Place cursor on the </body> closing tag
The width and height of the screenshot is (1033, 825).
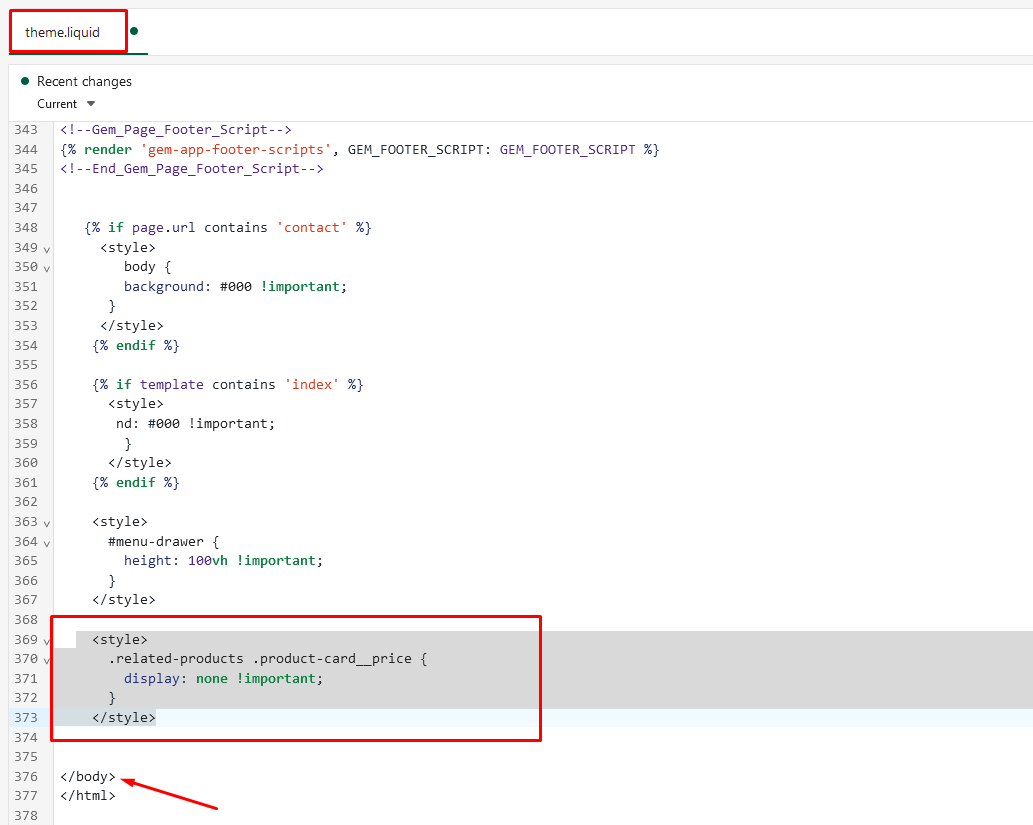pyautogui.click(x=88, y=776)
